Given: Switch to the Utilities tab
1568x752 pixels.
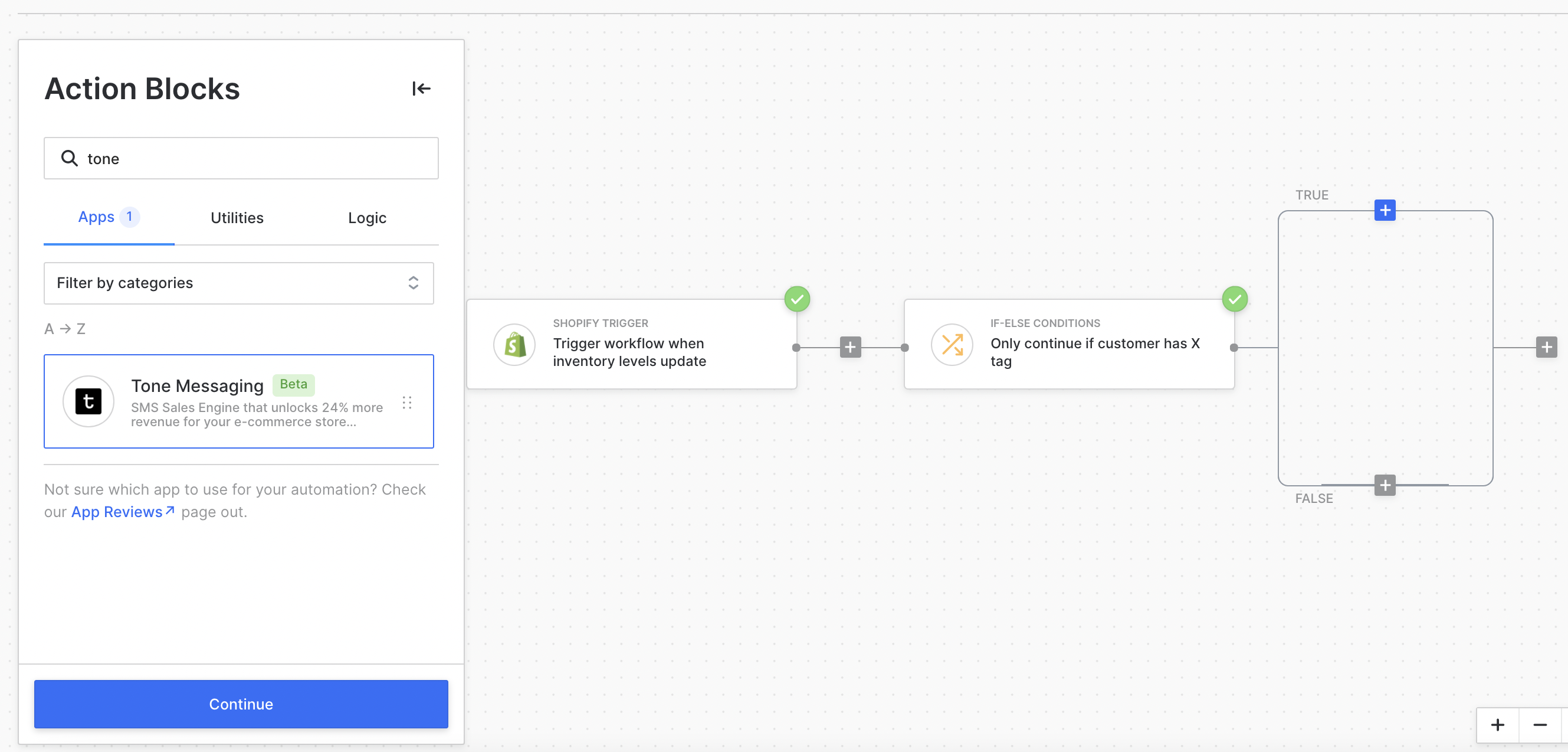Looking at the screenshot, I should click(237, 218).
